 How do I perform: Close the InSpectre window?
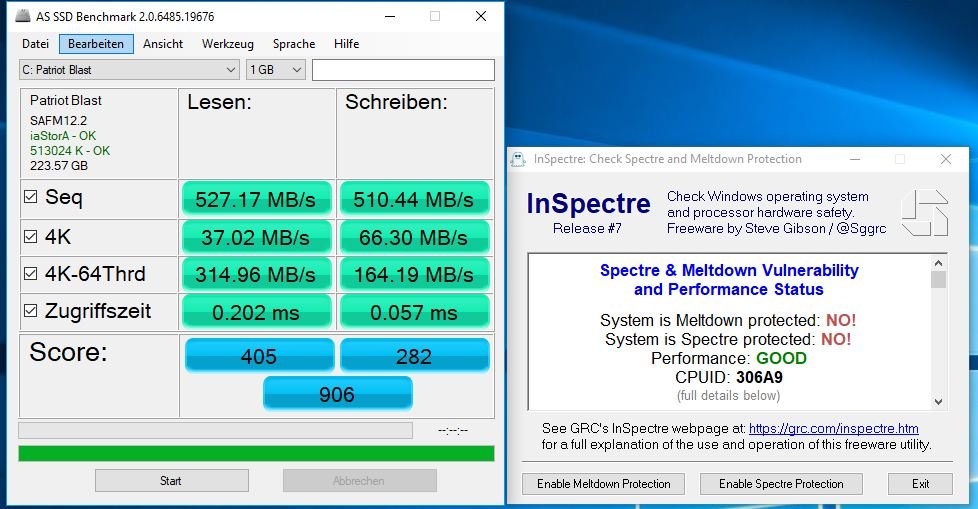pos(946,159)
